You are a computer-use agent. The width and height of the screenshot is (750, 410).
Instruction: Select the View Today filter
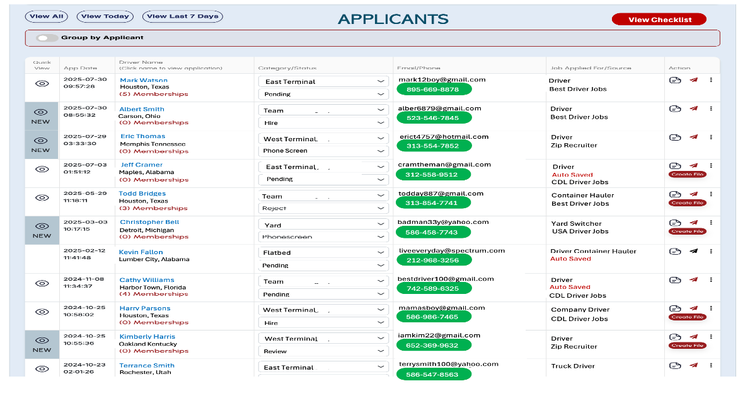(105, 16)
